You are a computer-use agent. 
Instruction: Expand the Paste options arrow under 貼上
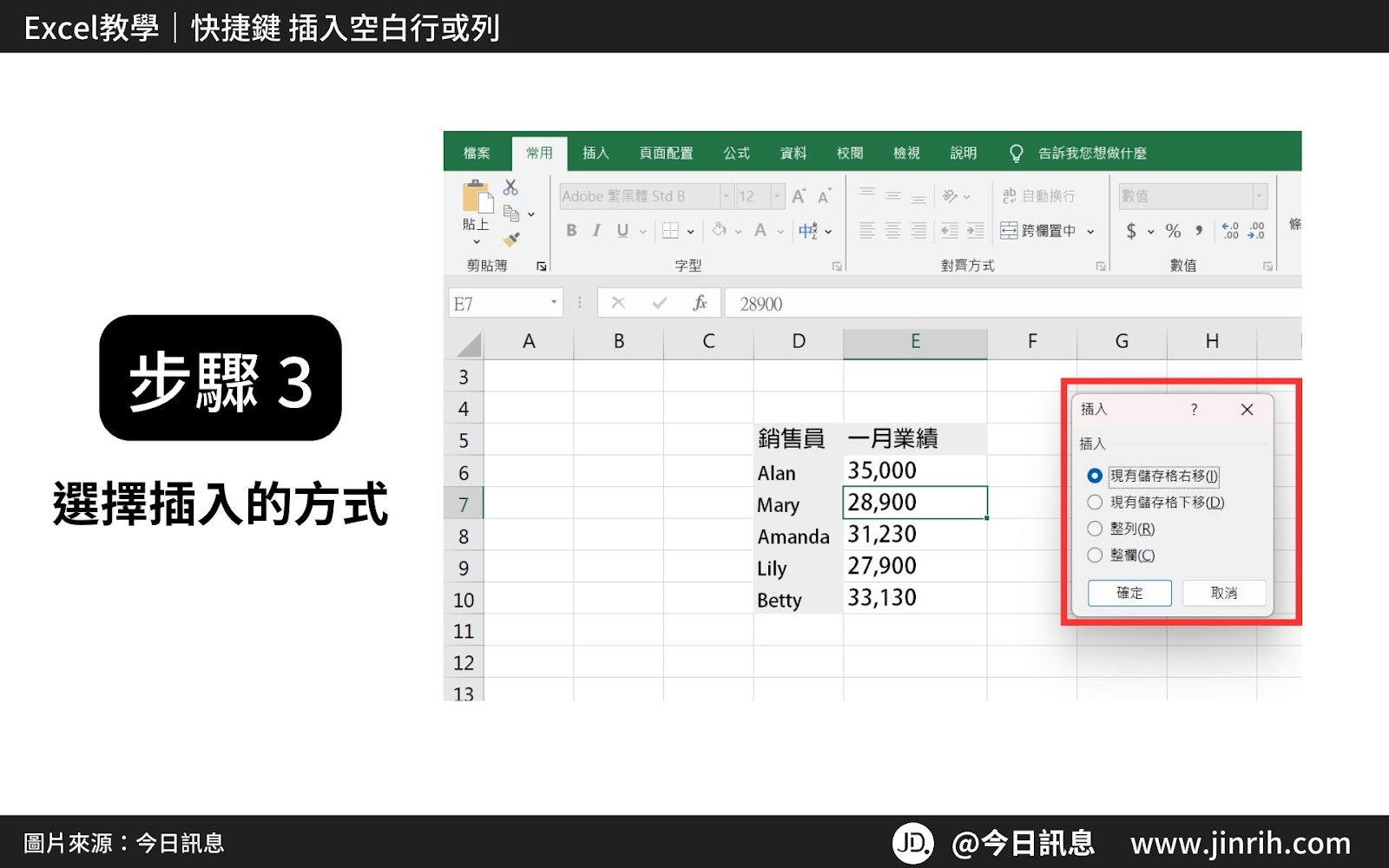(477, 242)
